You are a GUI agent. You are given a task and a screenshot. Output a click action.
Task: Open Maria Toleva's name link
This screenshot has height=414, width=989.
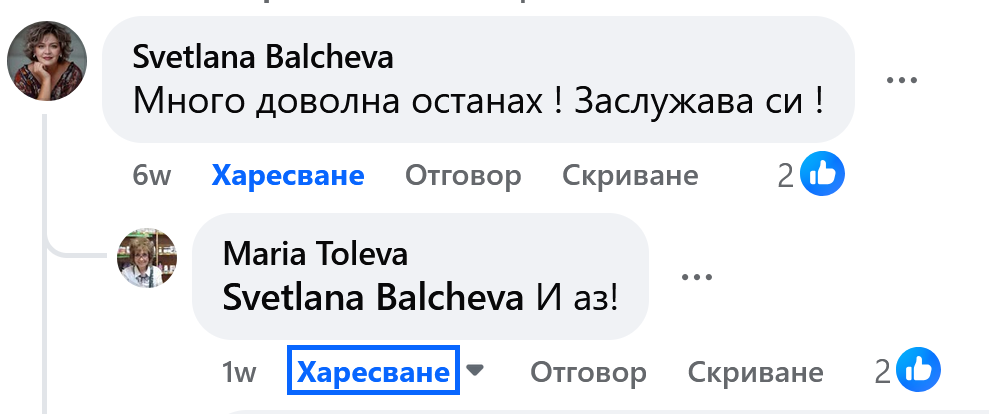(x=316, y=254)
